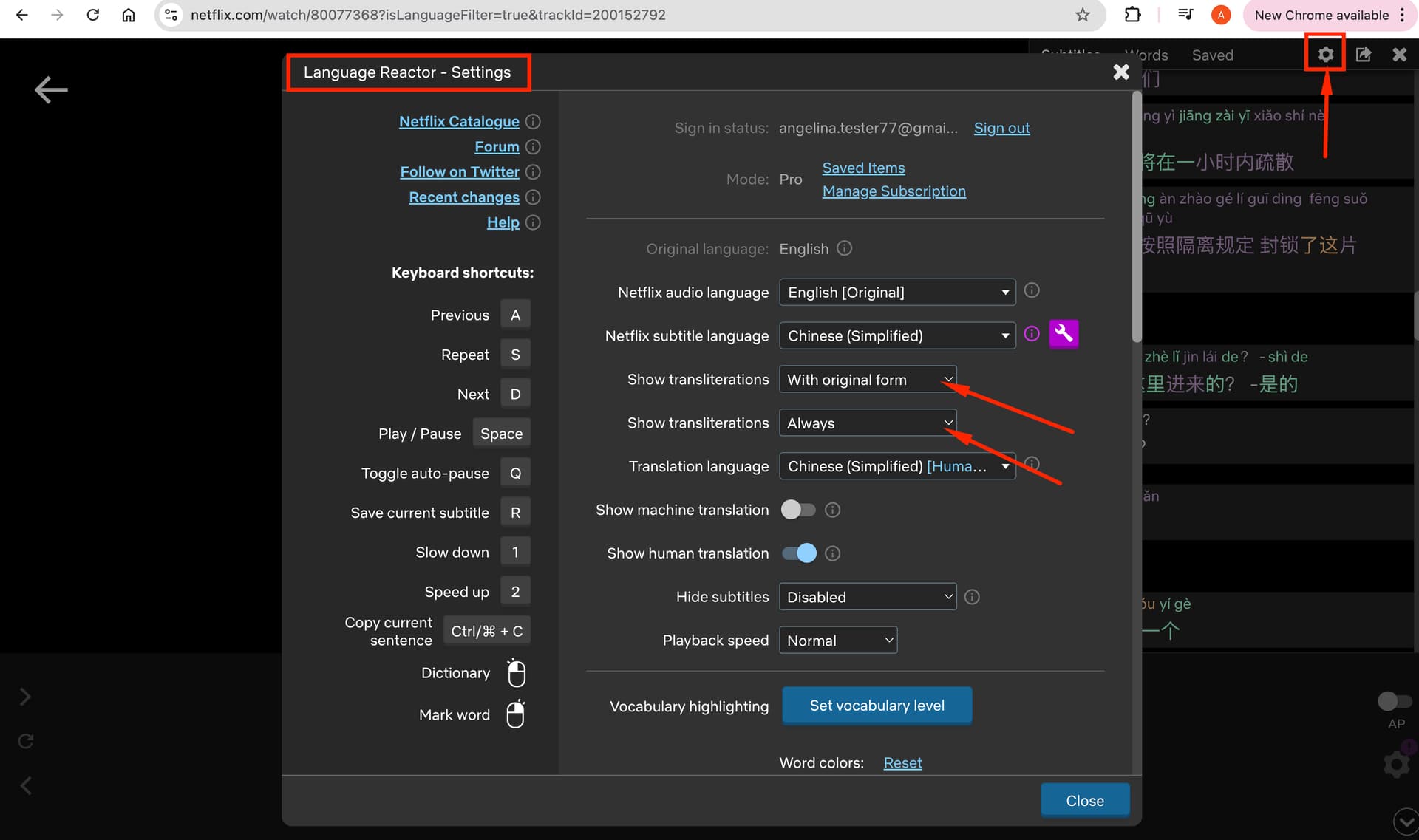Expand the Playback speed dropdown
1419x840 pixels.
[838, 641]
